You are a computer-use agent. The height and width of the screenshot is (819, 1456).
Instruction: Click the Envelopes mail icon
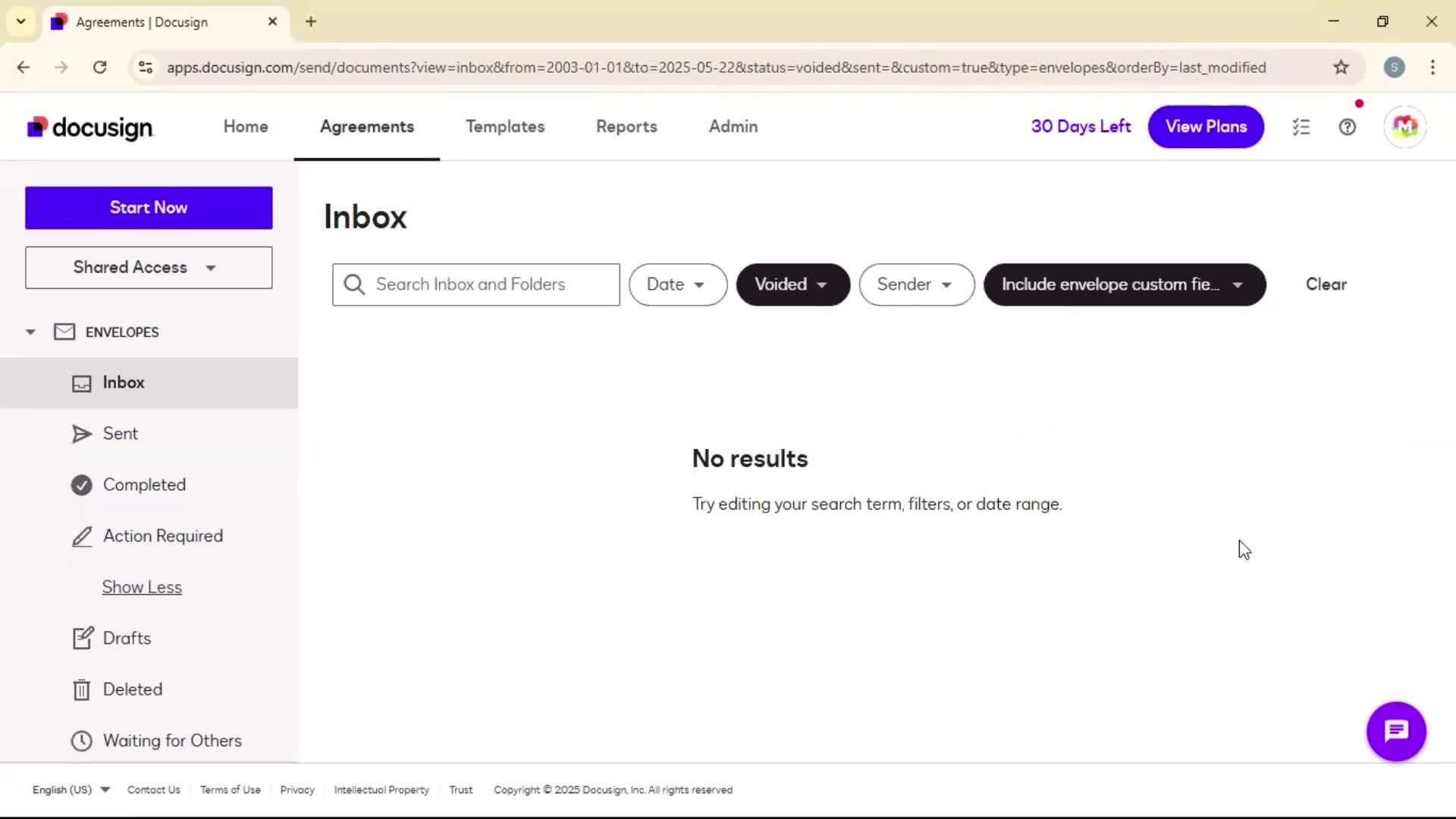tap(64, 332)
